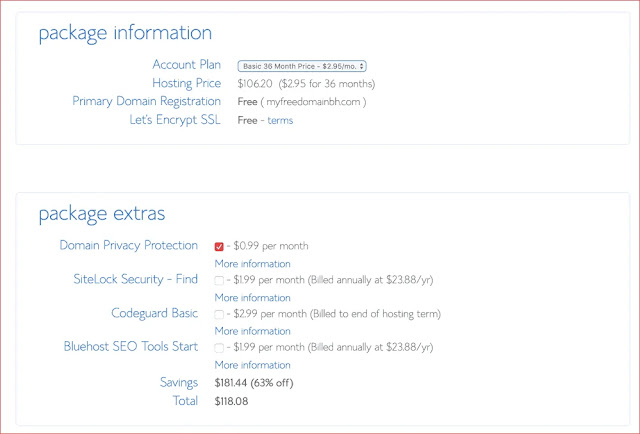Open the Account Plan dropdown
This screenshot has height=434, width=640.
(302, 66)
